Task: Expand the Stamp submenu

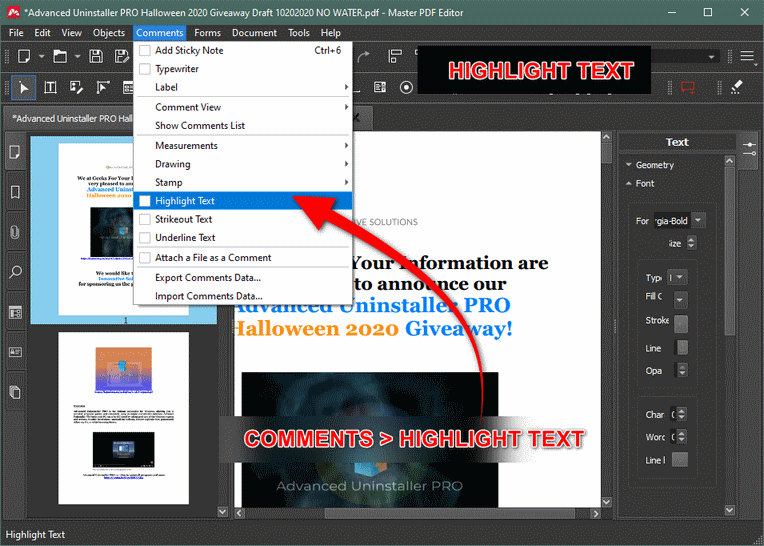Action: [x=243, y=183]
